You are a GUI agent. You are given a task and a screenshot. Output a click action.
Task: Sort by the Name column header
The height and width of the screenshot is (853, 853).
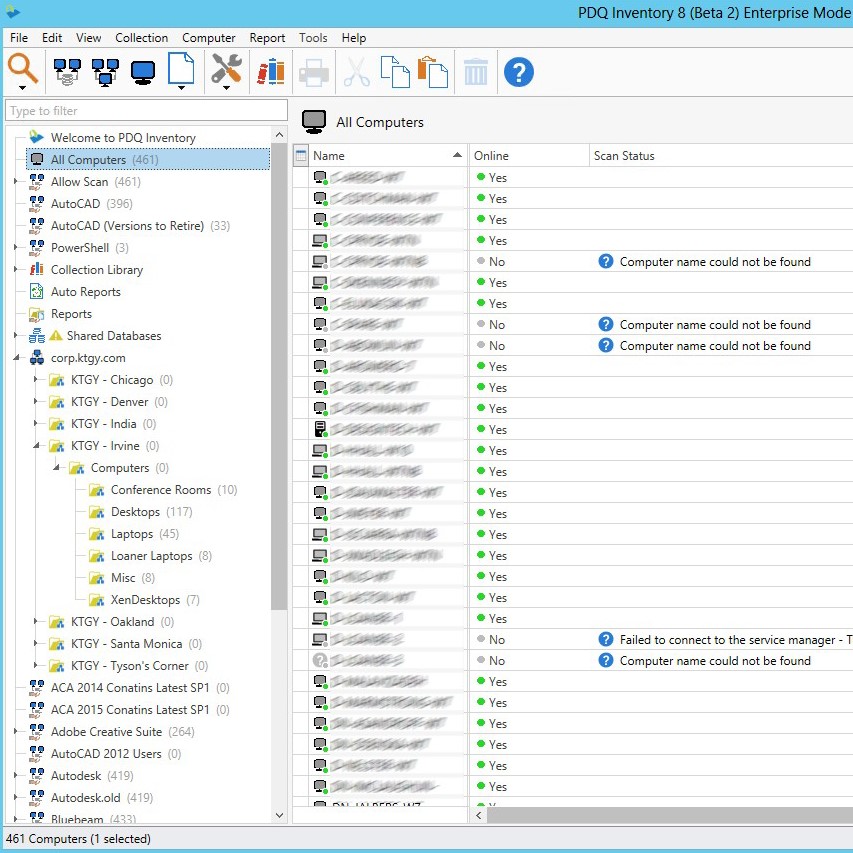pos(388,156)
